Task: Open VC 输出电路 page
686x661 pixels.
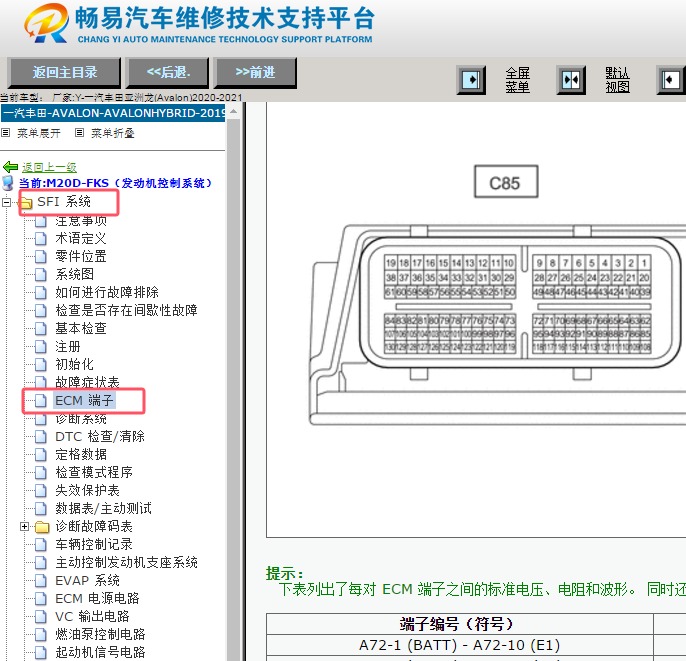Action: [92, 616]
